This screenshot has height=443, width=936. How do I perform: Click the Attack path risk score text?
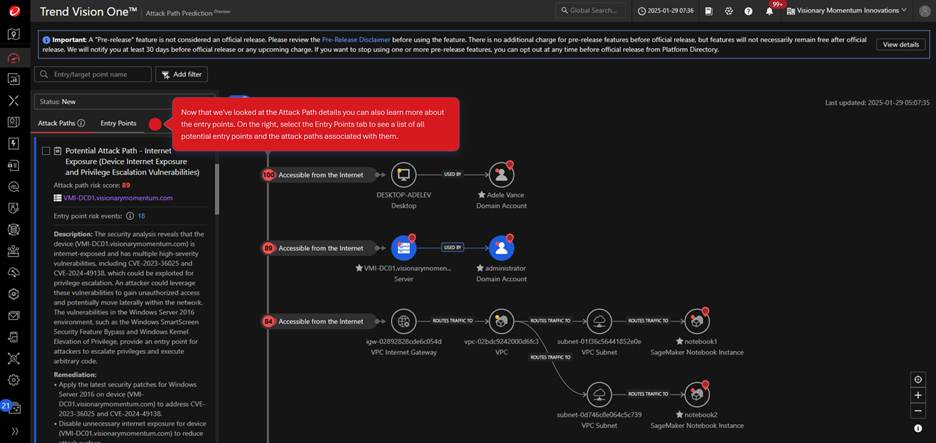[92, 185]
